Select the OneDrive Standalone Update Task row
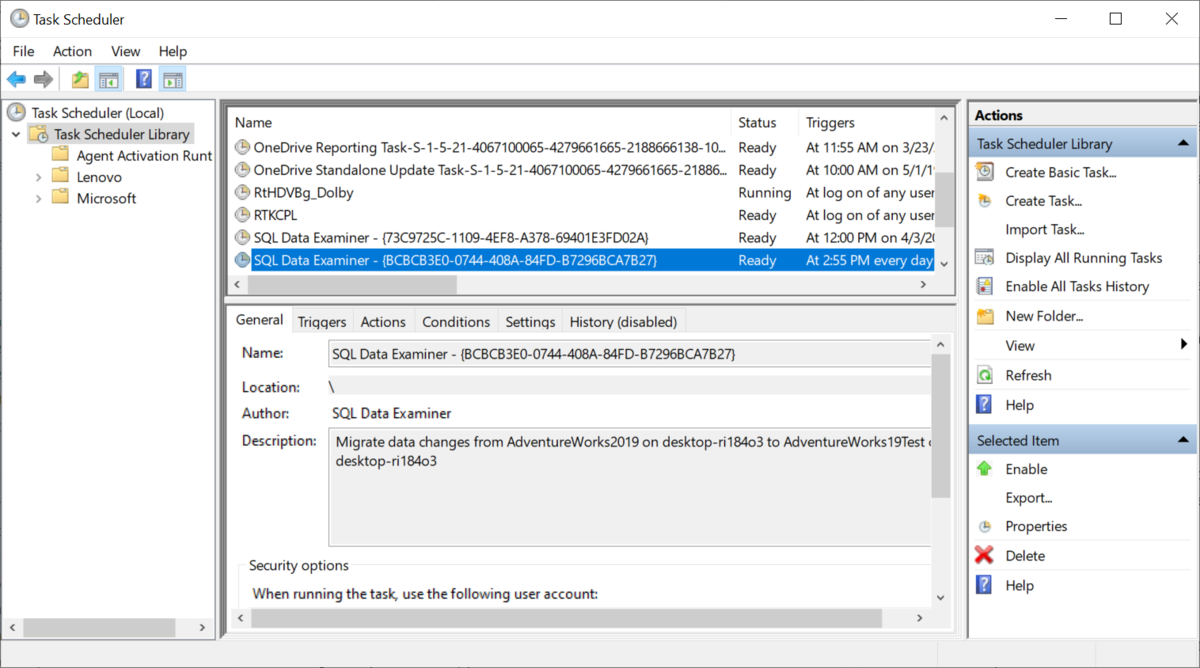Viewport: 1200px width, 668px height. pos(583,170)
